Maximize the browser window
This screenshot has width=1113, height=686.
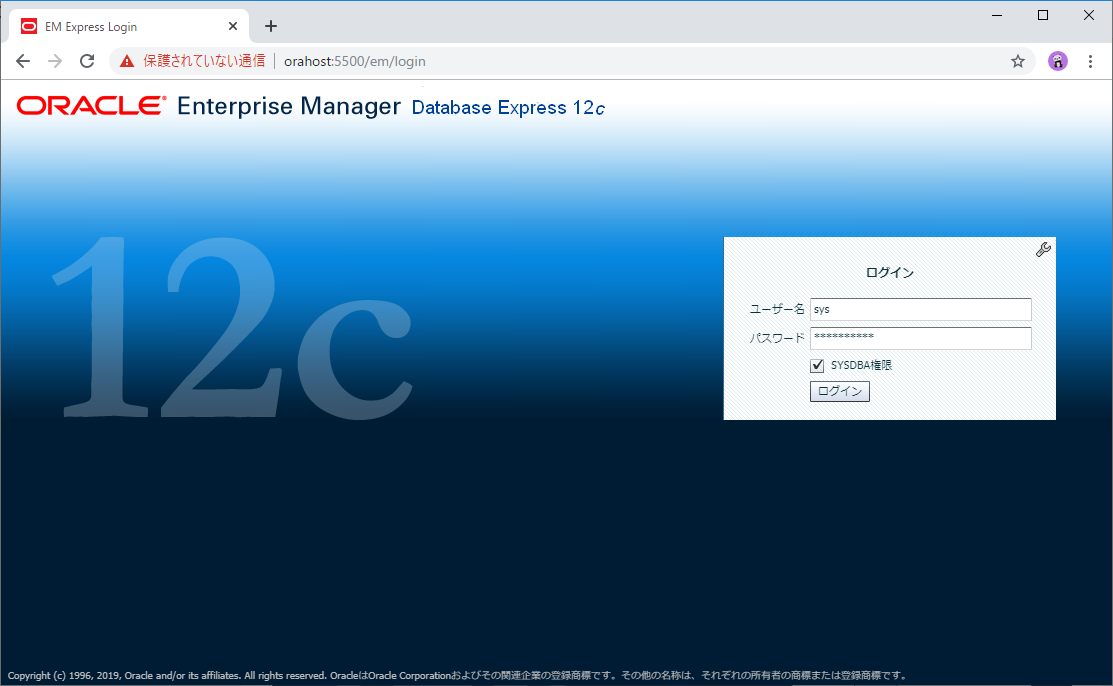tap(1043, 15)
